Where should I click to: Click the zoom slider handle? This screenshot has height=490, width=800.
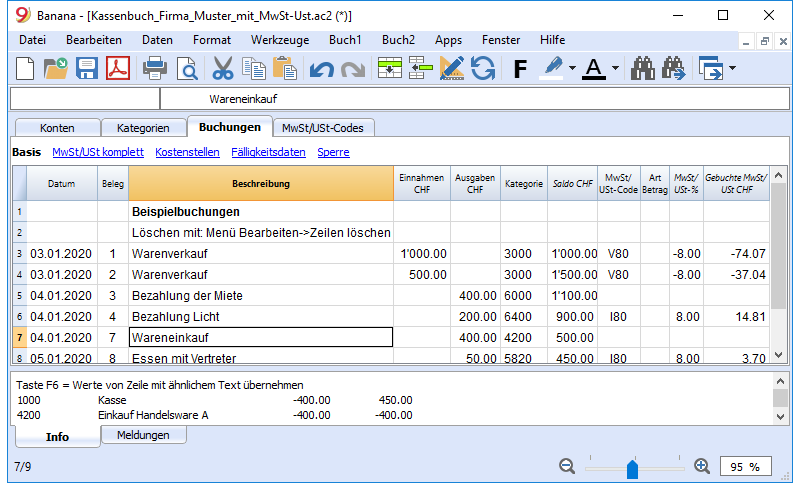click(x=632, y=469)
